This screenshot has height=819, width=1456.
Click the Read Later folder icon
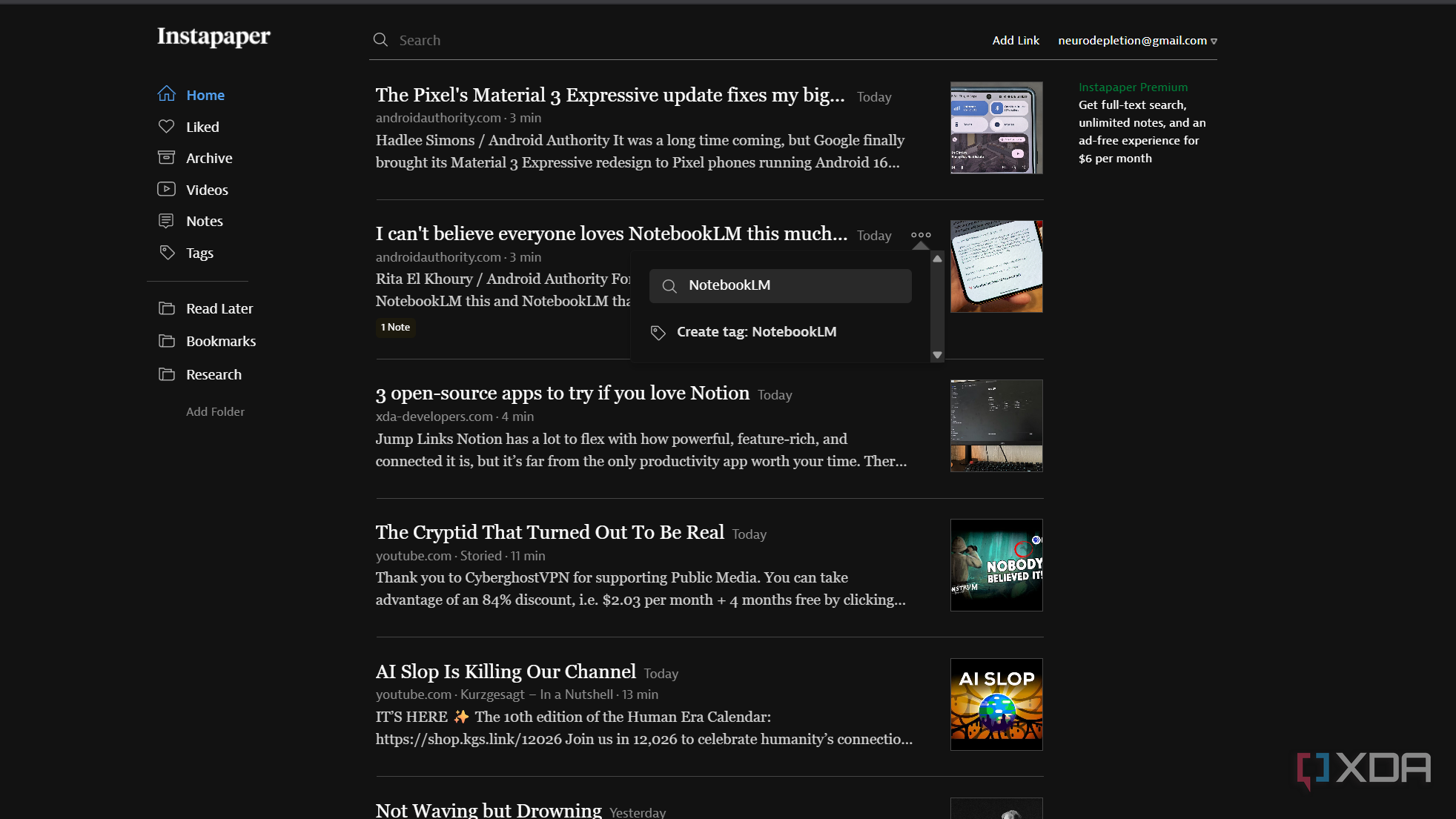click(167, 308)
